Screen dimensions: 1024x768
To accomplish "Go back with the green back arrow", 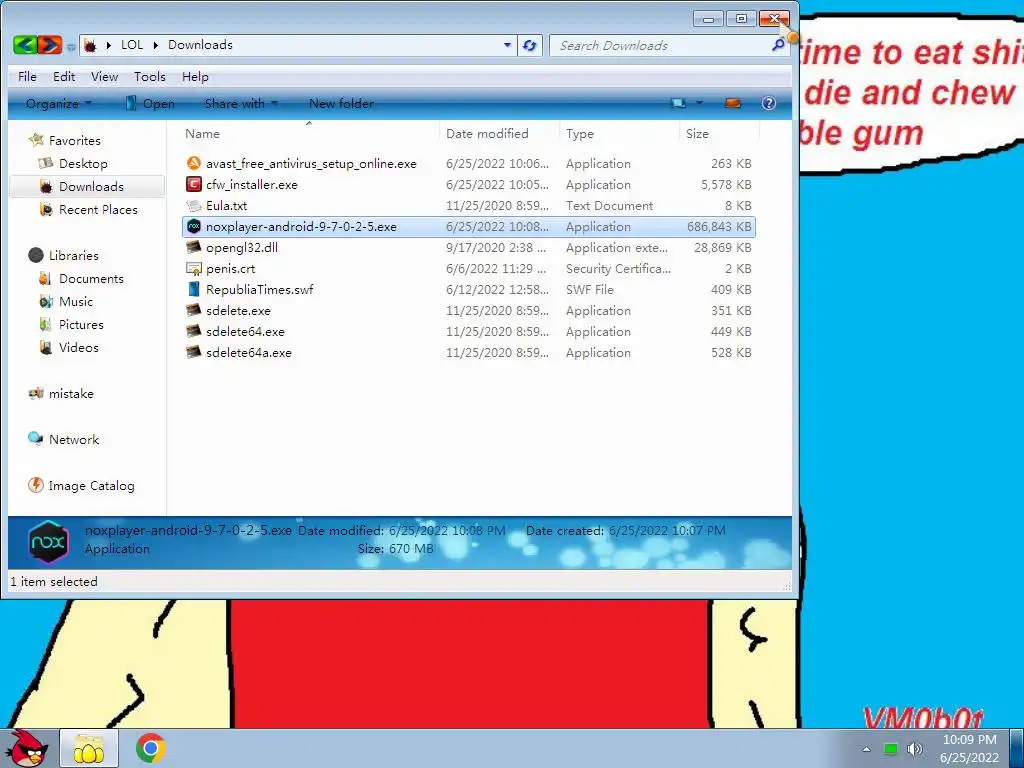I will (x=25, y=45).
